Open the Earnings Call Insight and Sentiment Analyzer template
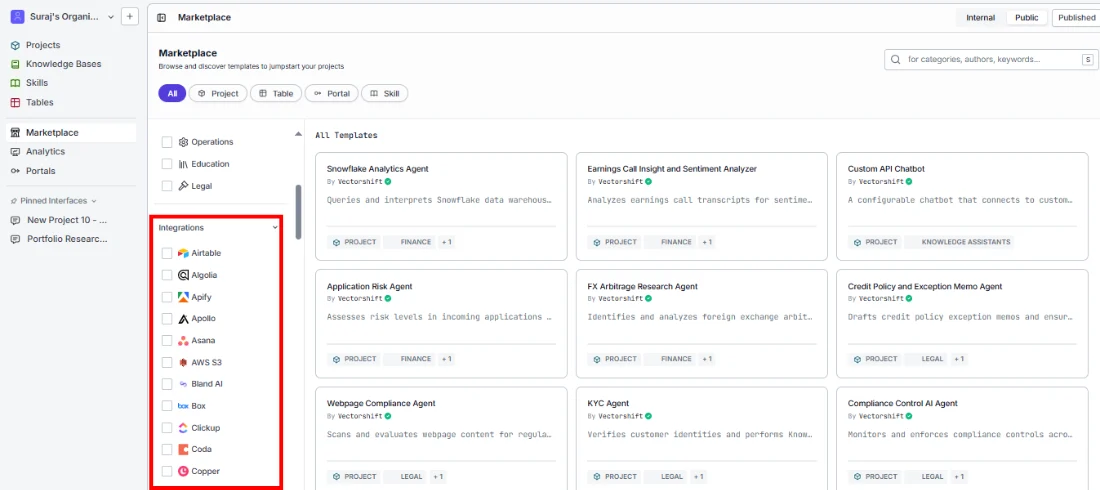 (x=702, y=206)
